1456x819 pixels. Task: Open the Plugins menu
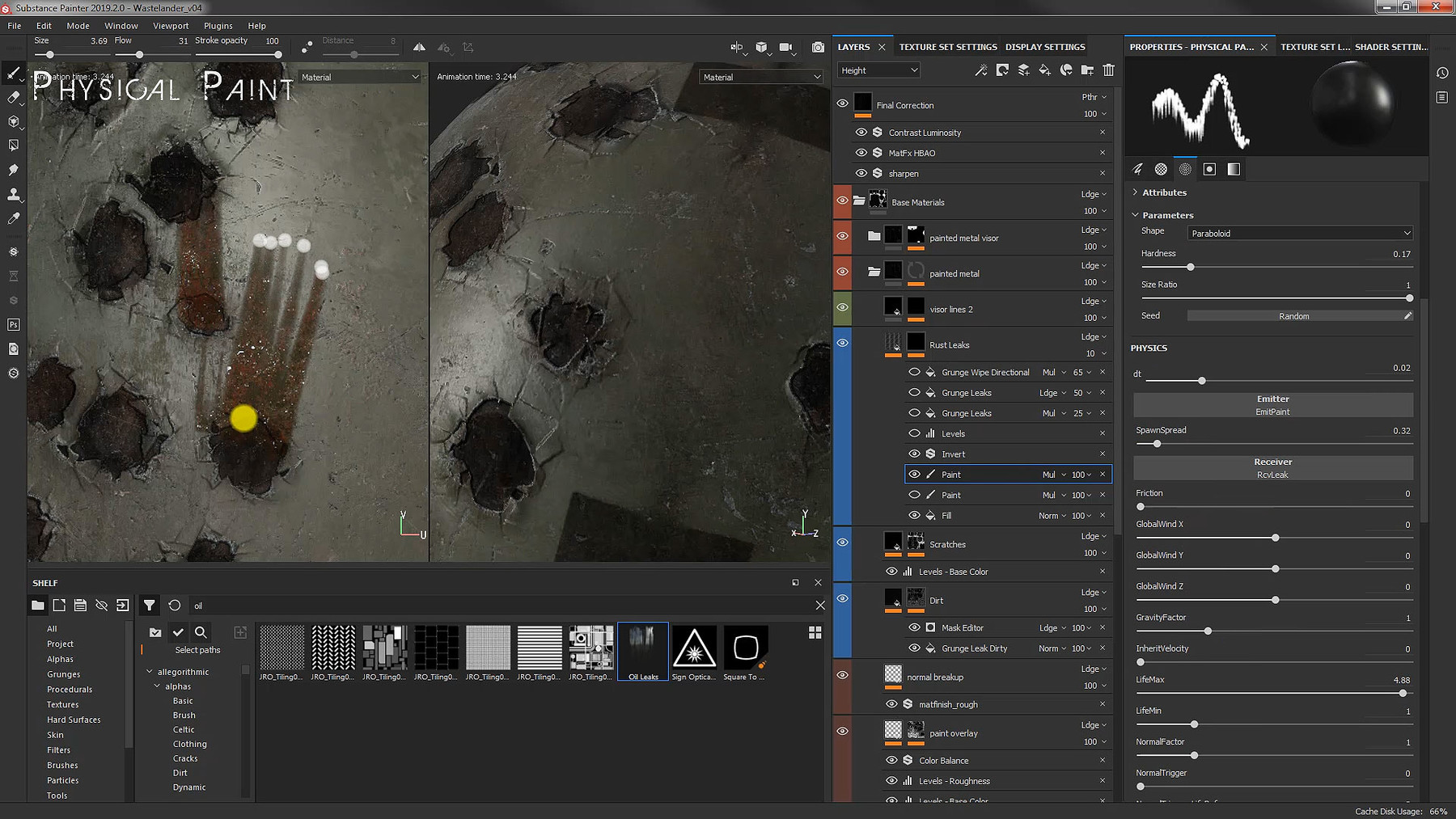(x=218, y=26)
